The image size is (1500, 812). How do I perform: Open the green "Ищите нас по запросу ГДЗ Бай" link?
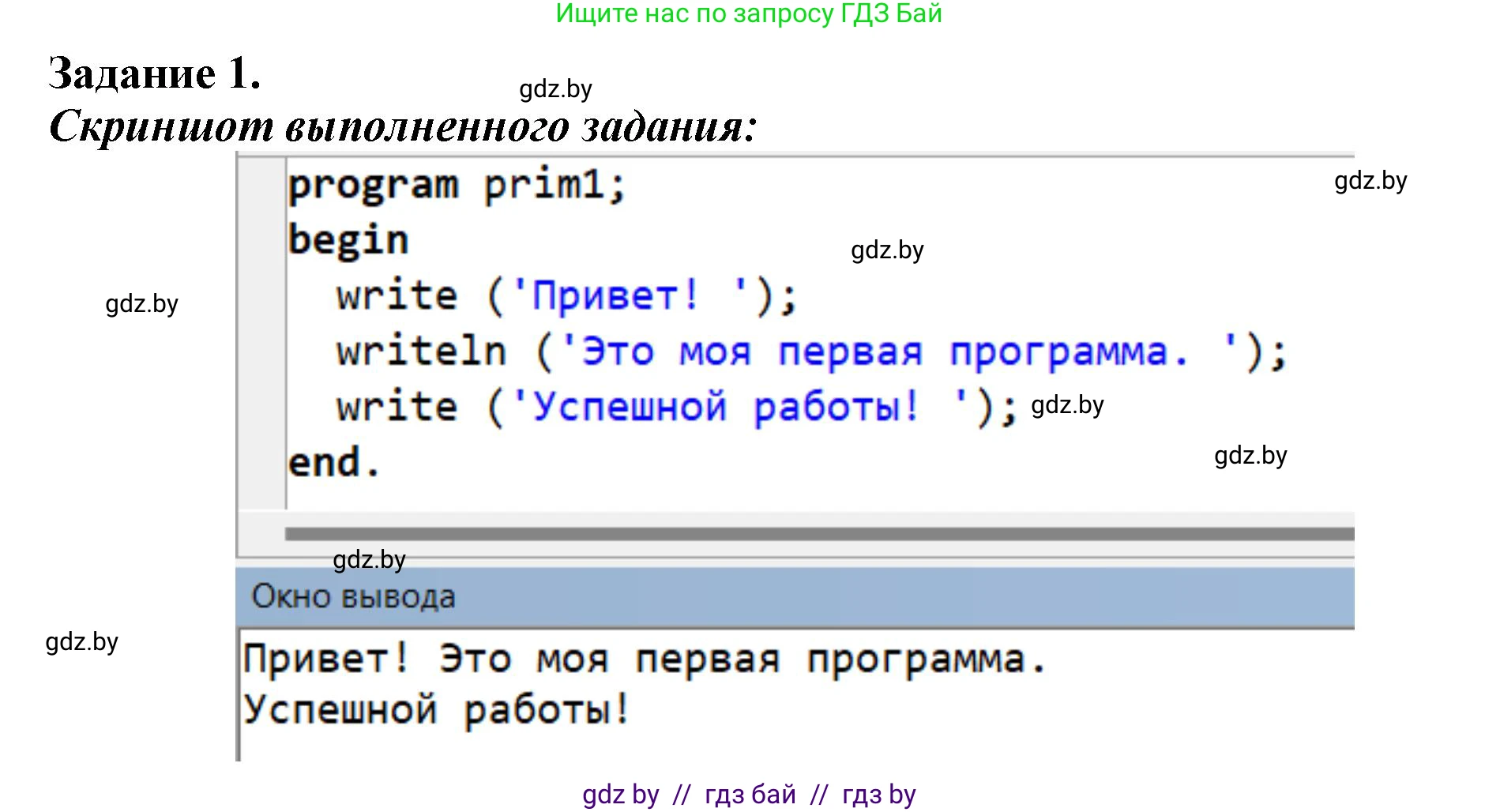click(x=749, y=13)
